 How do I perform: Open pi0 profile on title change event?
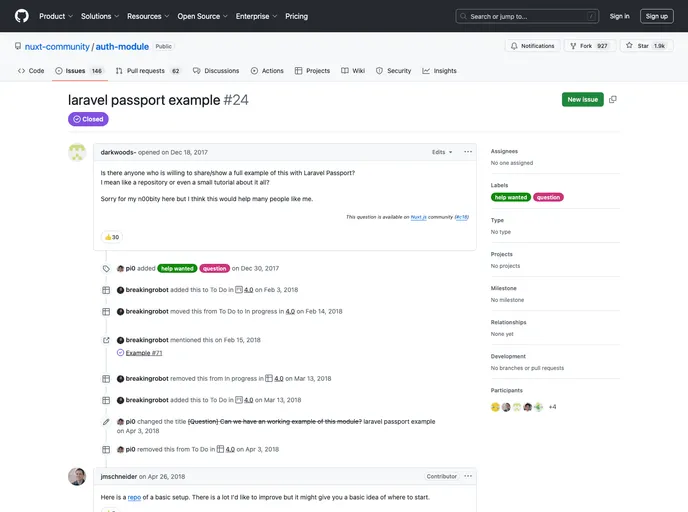pos(130,422)
